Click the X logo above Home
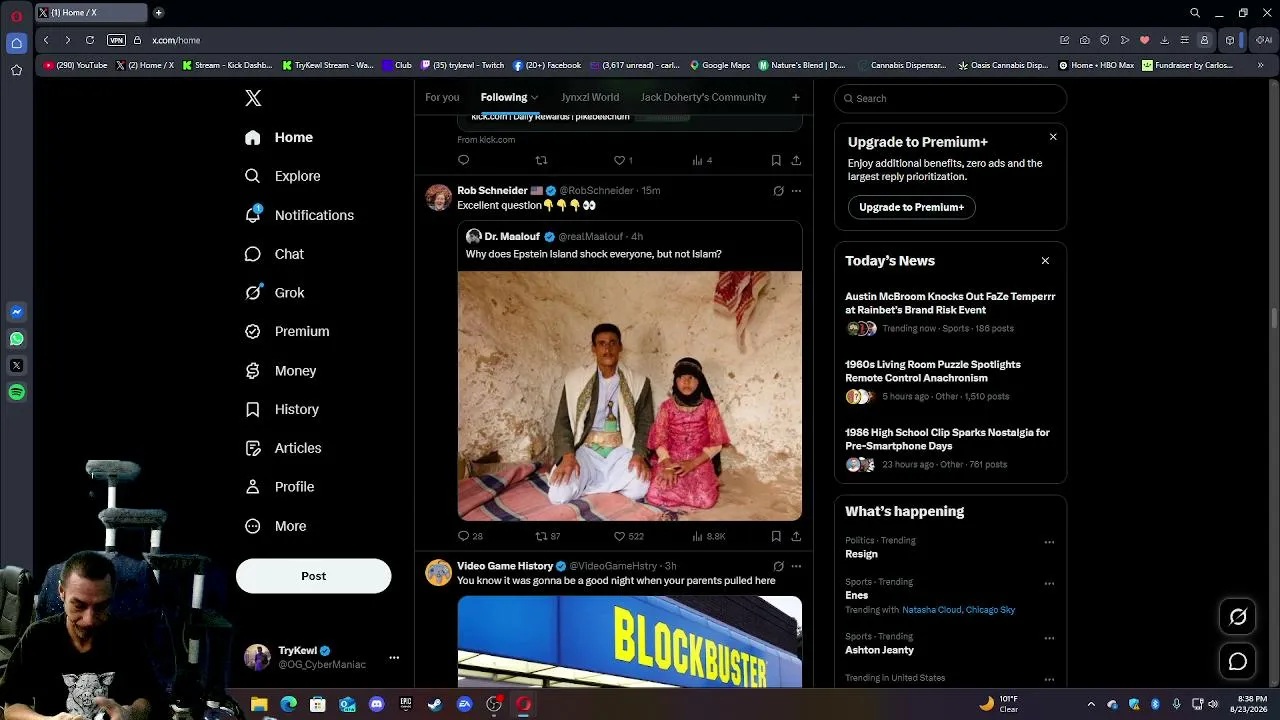Screen dimensions: 1280x720 click(x=253, y=98)
